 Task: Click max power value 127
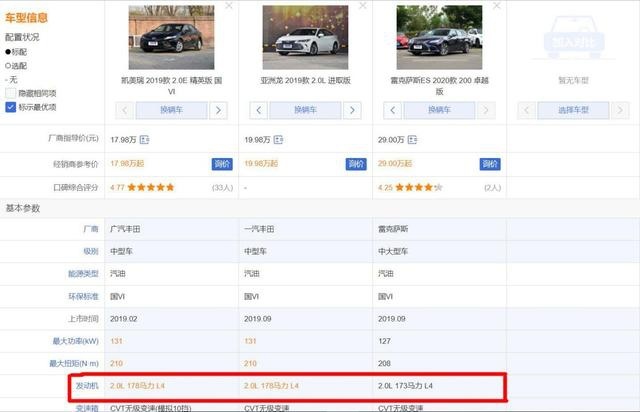384,341
